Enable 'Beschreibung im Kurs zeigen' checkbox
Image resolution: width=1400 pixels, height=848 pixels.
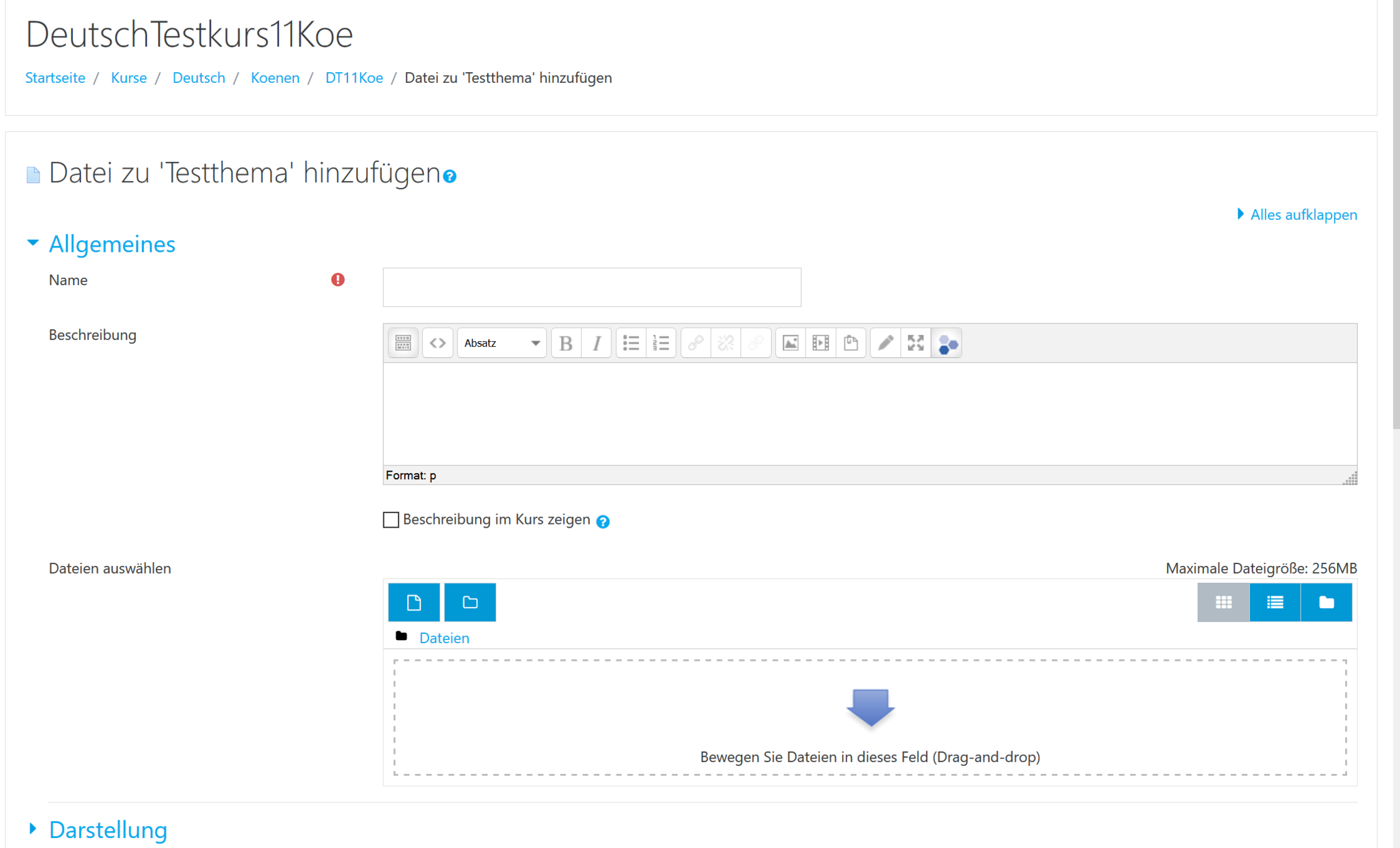[x=391, y=520]
